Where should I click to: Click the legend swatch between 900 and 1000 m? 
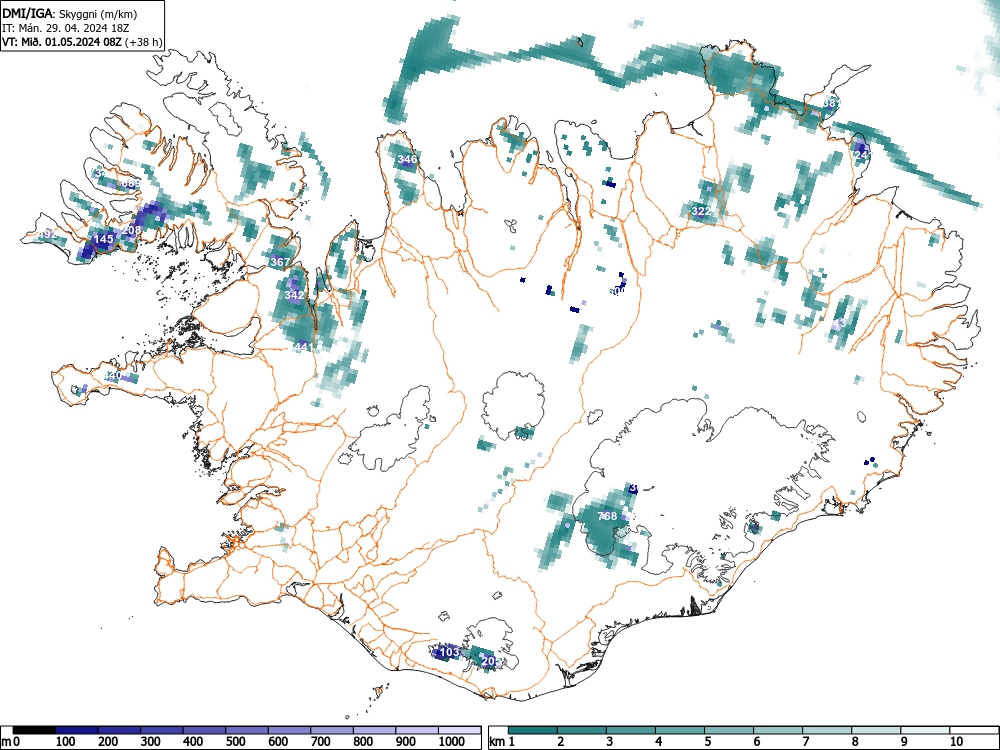(417, 730)
